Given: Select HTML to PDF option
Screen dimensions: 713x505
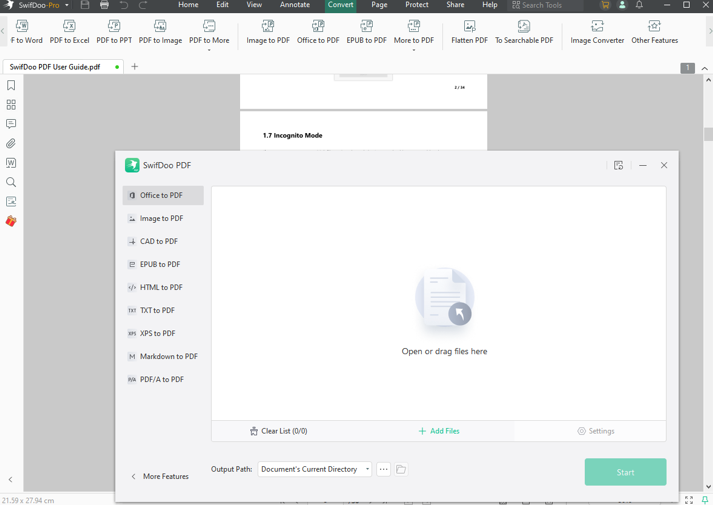Looking at the screenshot, I should pos(163,287).
